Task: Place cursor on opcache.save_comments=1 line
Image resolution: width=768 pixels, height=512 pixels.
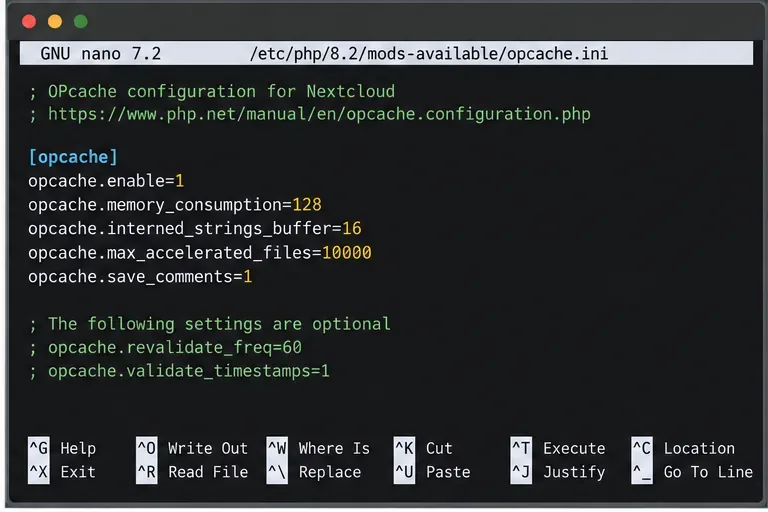Action: coord(140,276)
